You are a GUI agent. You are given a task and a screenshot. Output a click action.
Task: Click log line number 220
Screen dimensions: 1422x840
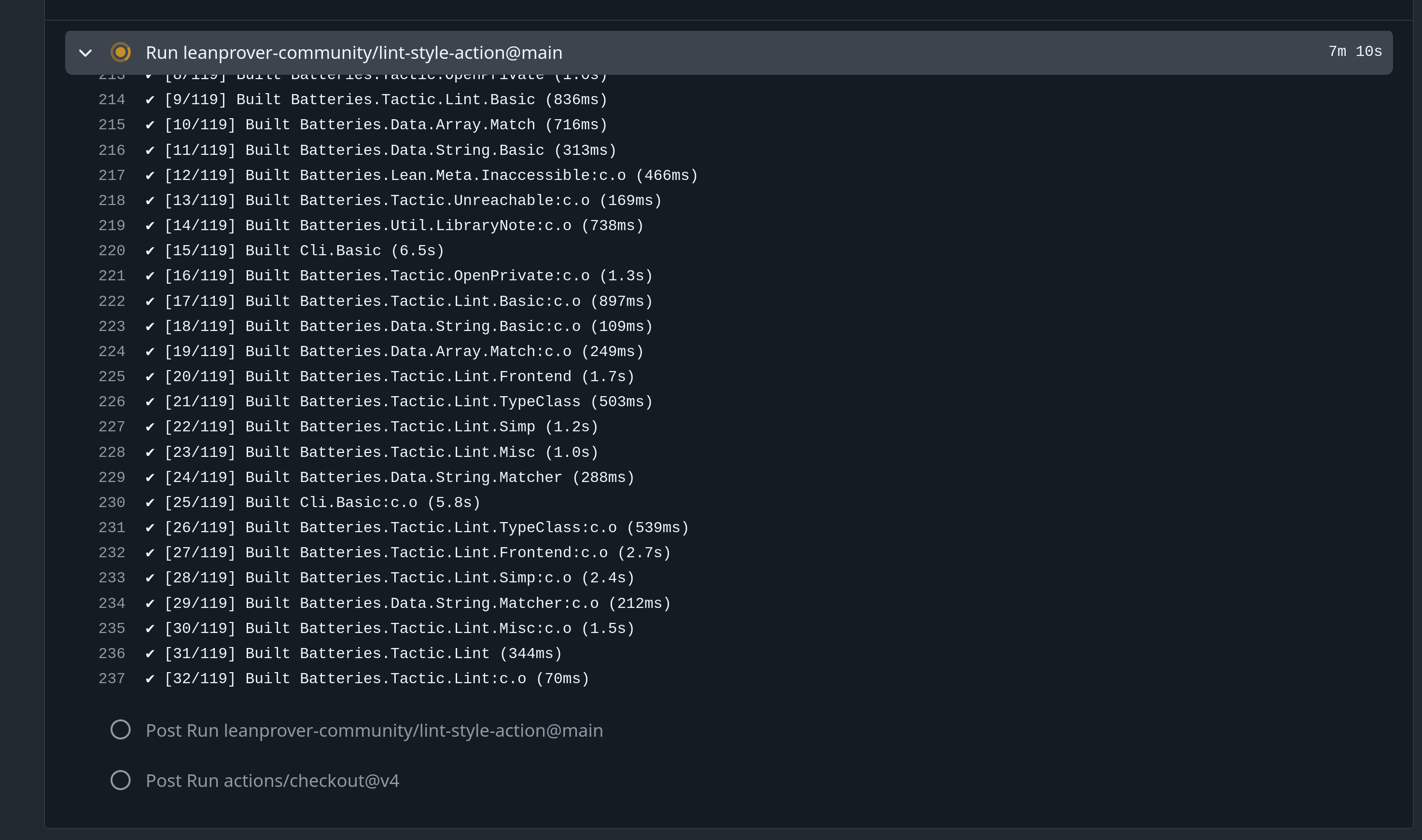tap(112, 251)
